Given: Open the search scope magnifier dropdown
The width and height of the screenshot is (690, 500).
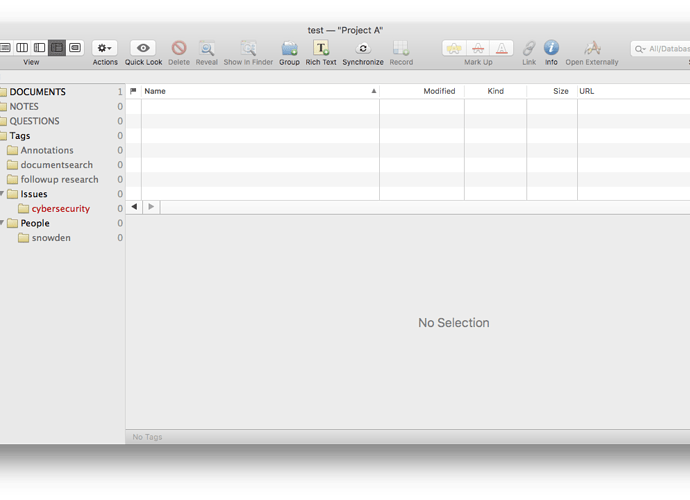Looking at the screenshot, I should click(640, 49).
